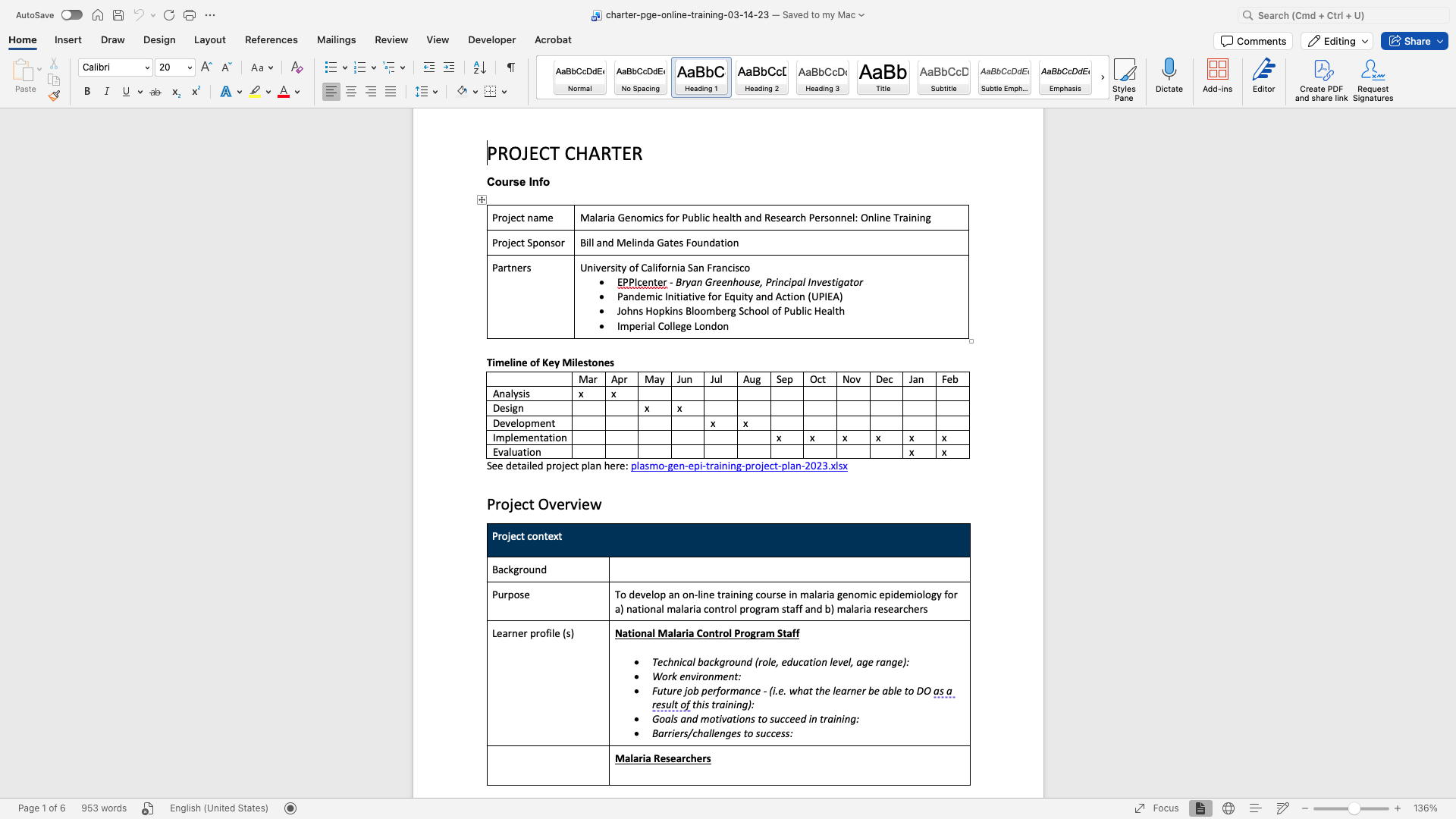The height and width of the screenshot is (819, 1456).
Task: Toggle the AutoSave switch
Action: pos(72,15)
